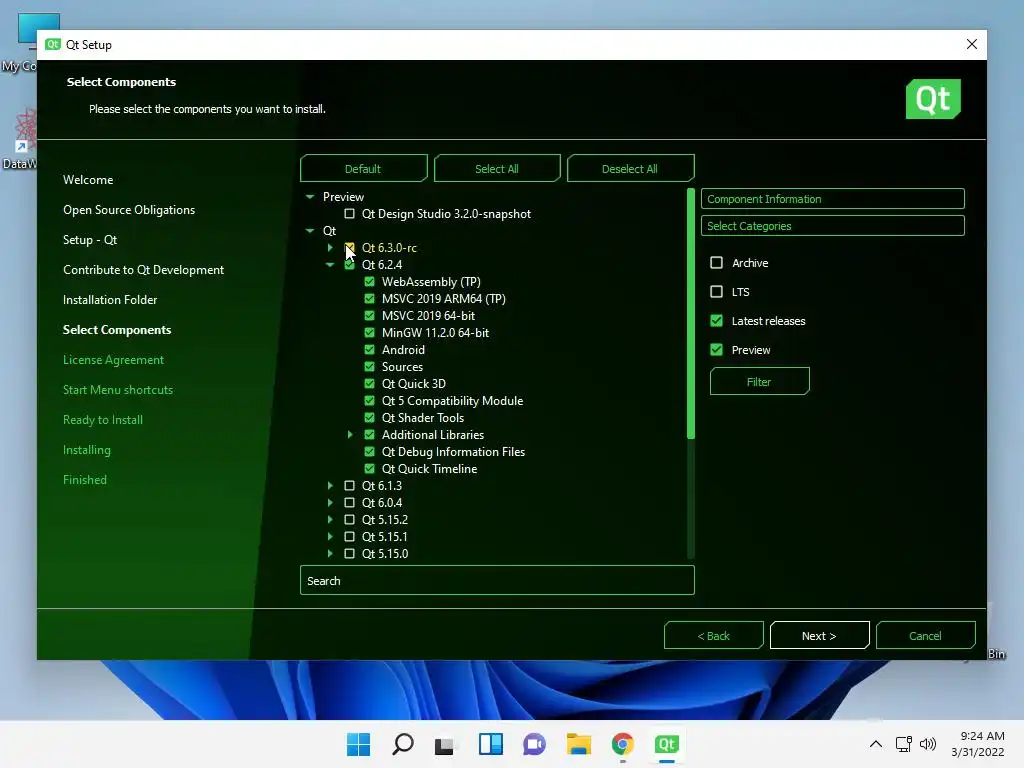Click the component Search field
Image resolution: width=1024 pixels, height=768 pixels.
click(496, 581)
